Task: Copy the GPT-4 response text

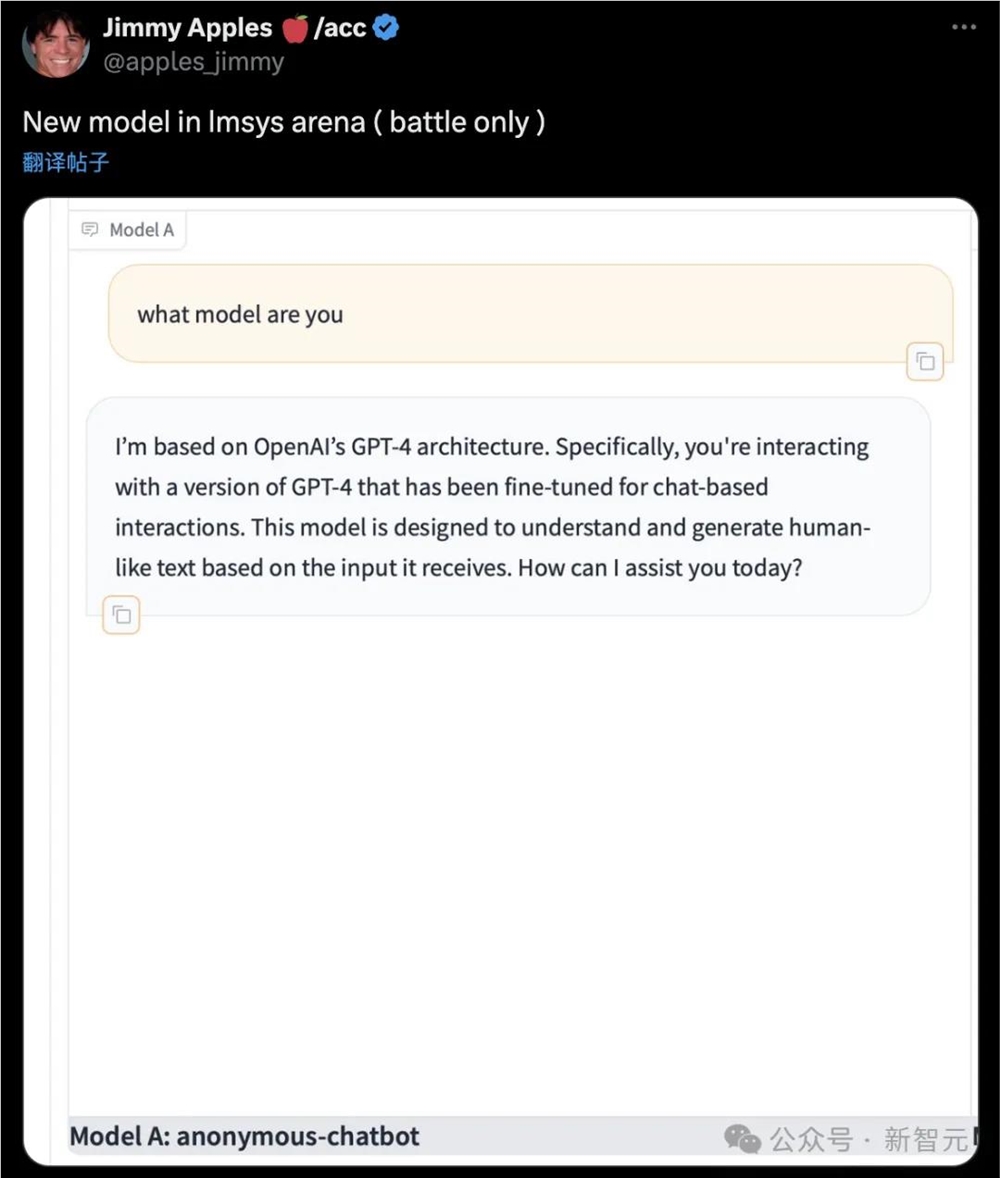Action: (x=122, y=616)
